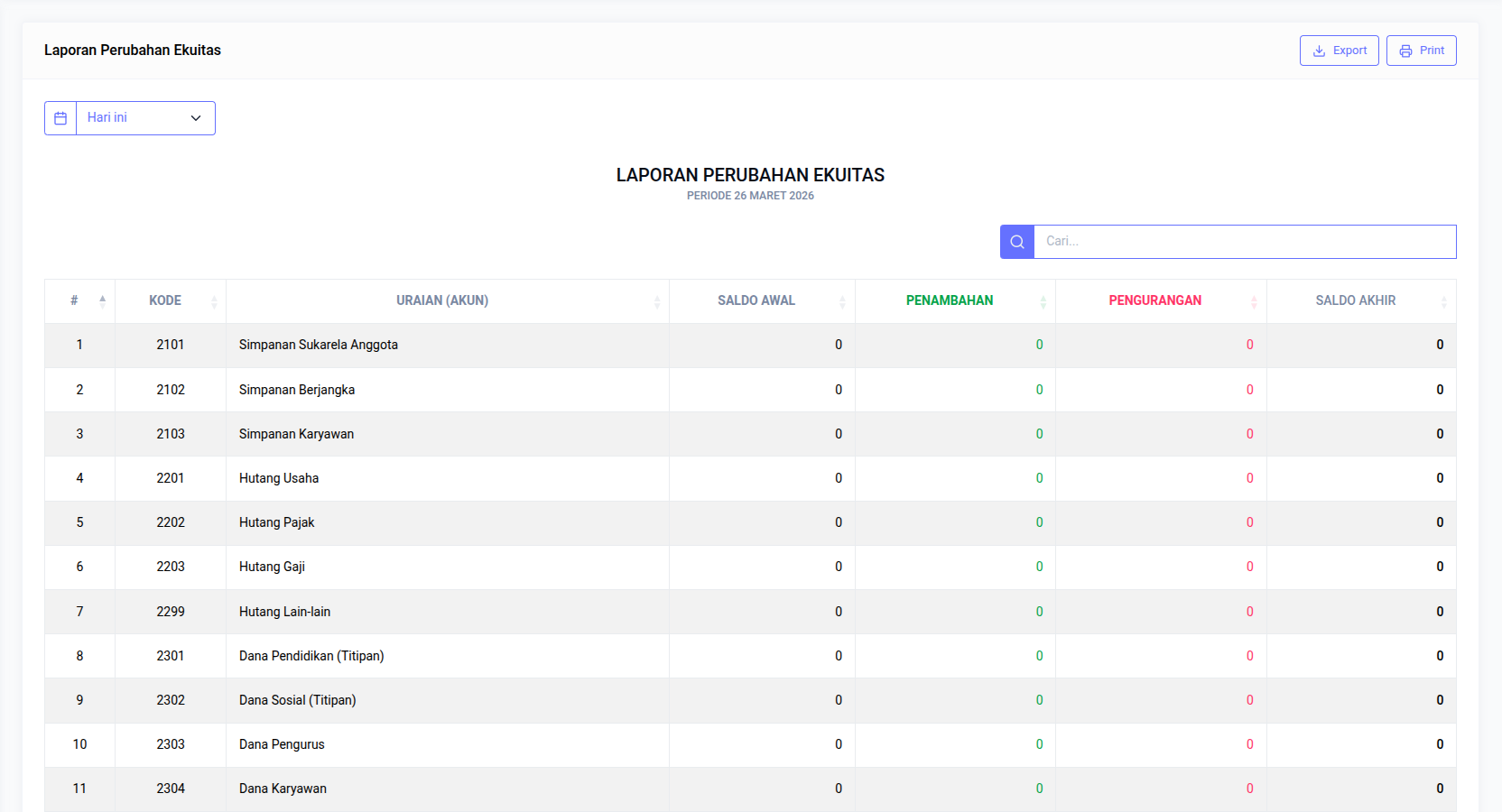Click the Export download icon
The image size is (1502, 812).
1319,51
